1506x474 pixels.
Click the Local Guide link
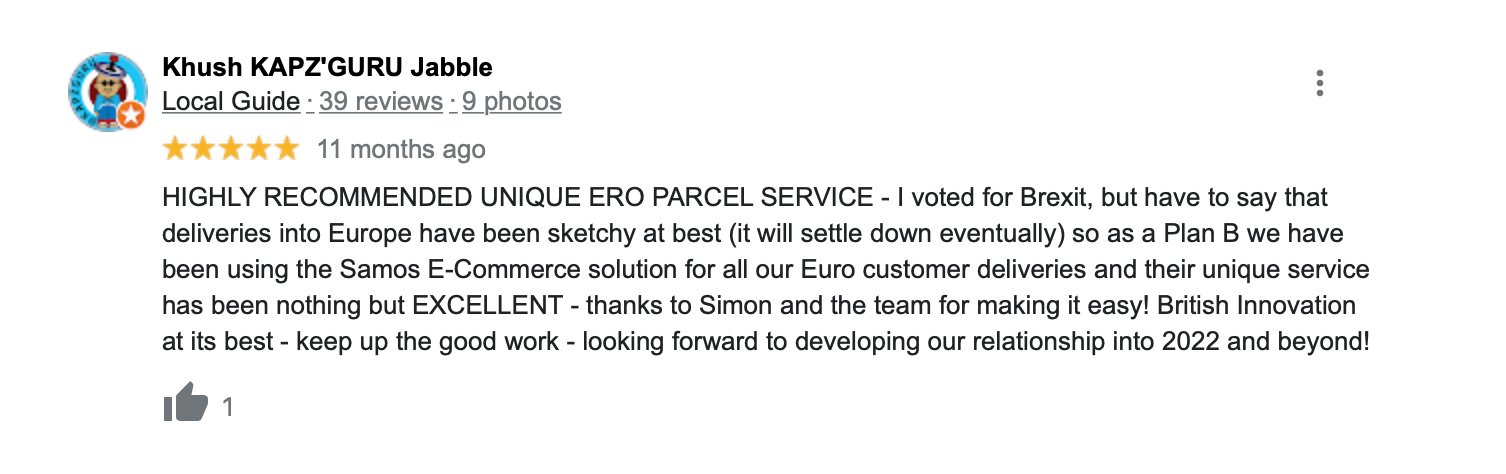[x=230, y=101]
